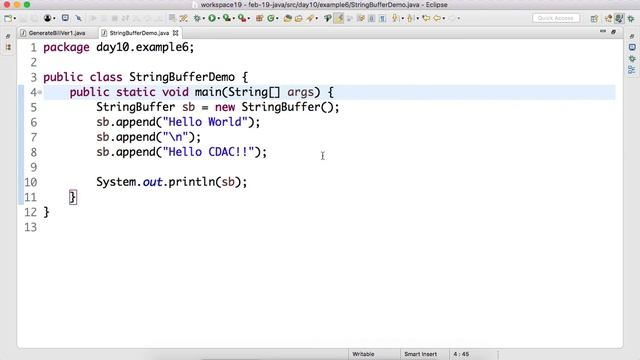
Task: Select the Java perspective button
Action: (619, 19)
